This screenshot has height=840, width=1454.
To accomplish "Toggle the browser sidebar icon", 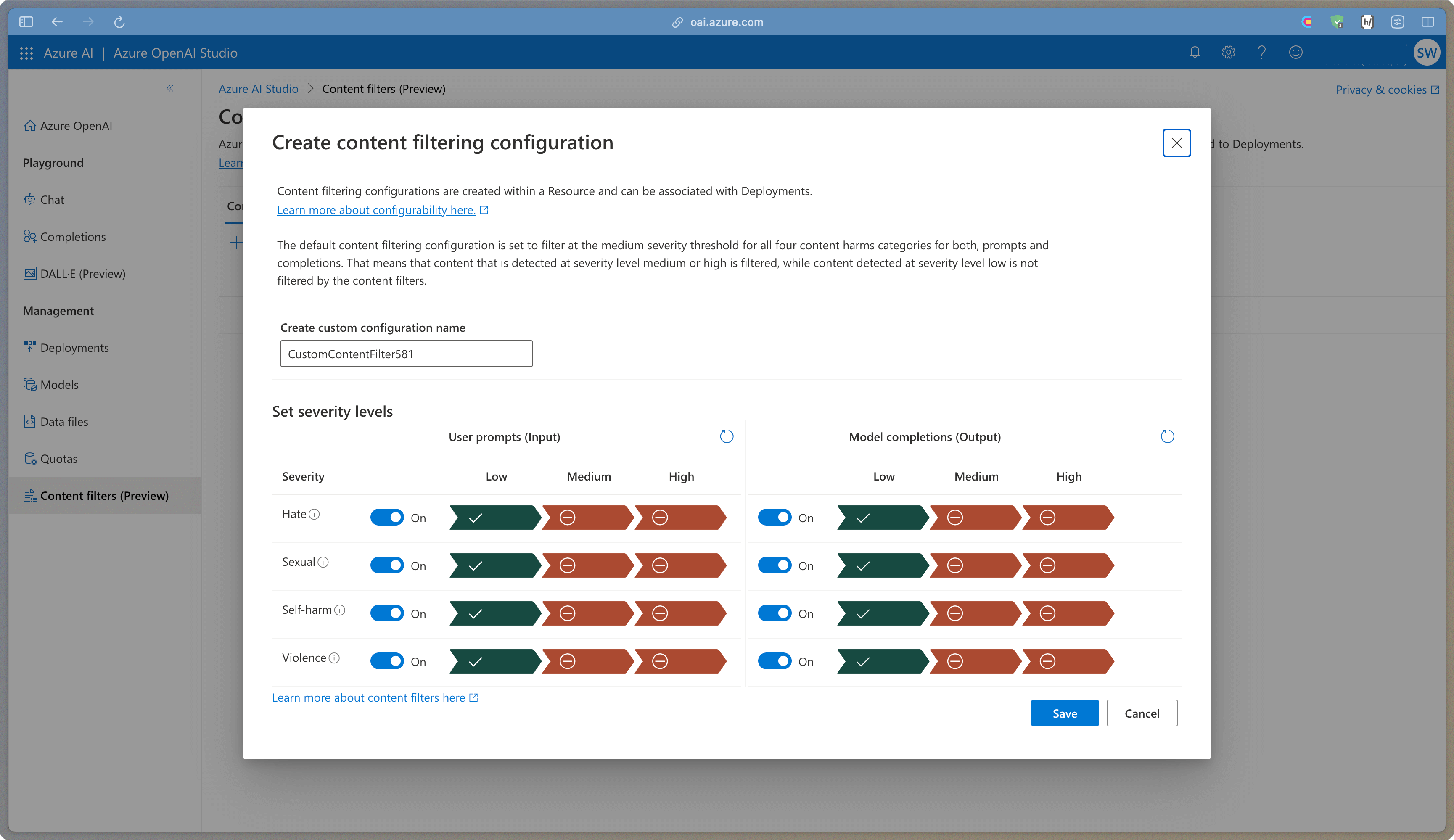I will coord(26,22).
